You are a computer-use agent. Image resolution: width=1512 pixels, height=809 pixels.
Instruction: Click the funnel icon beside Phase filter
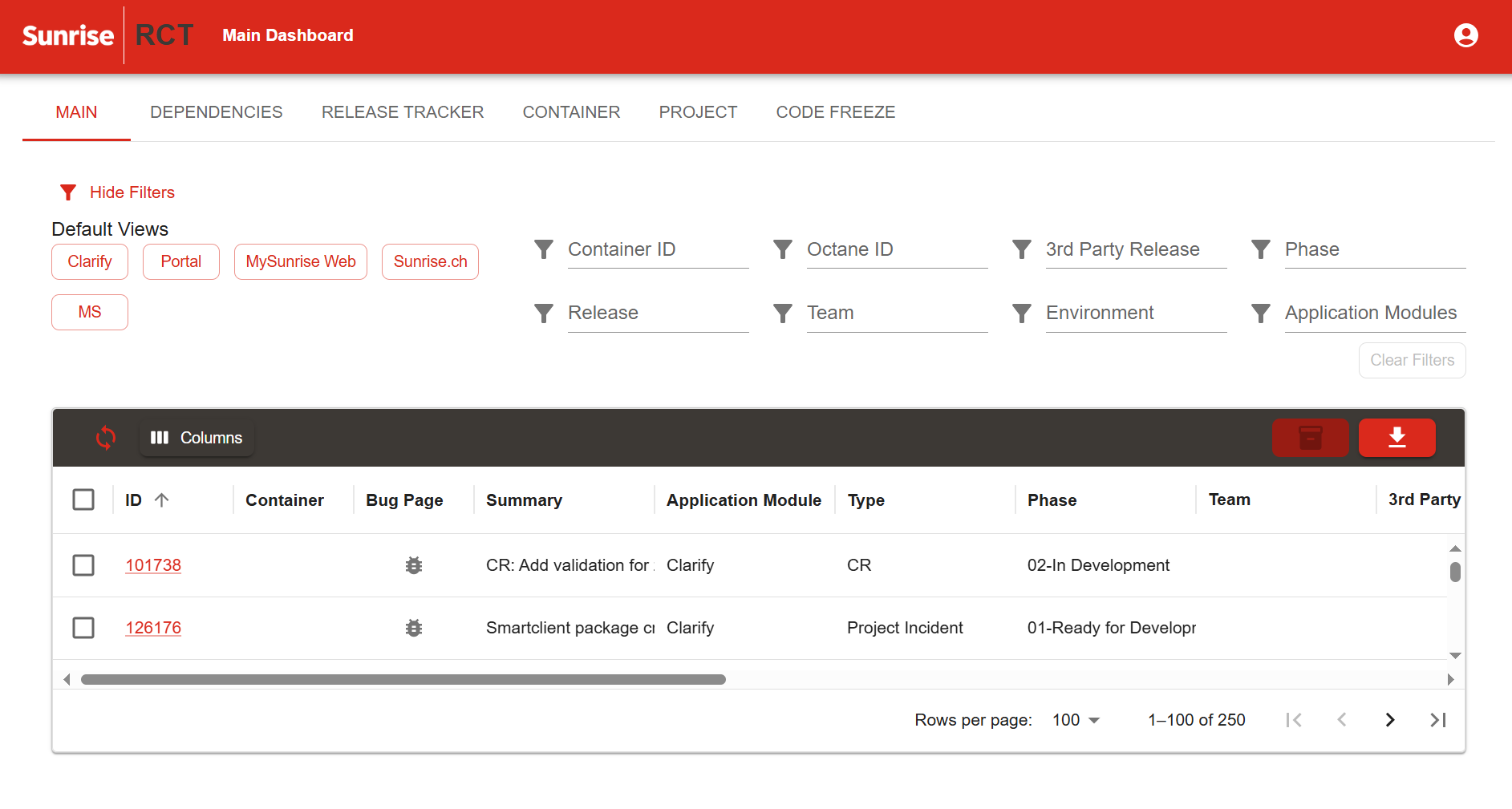point(1261,249)
